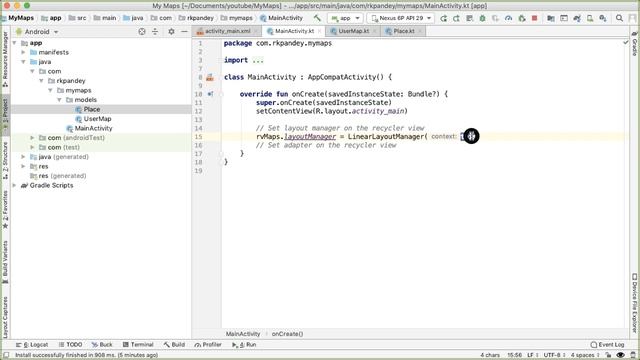Select UserMap file in project tree
Image resolution: width=640 pixels, height=360 pixels.
tap(98, 119)
